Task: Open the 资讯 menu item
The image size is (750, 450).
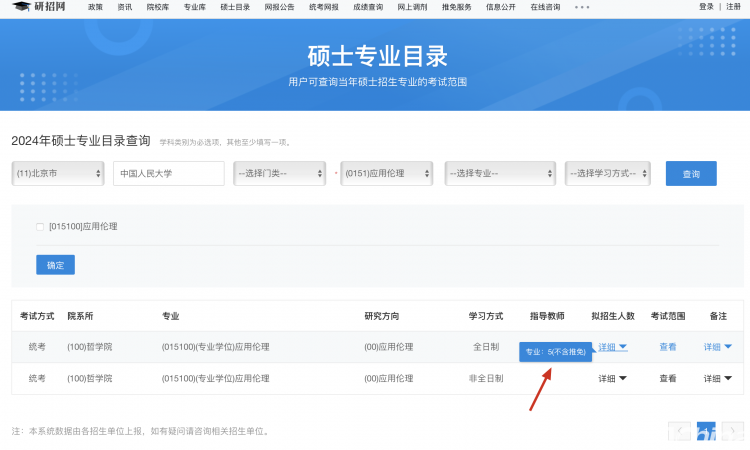Action: tap(125, 7)
